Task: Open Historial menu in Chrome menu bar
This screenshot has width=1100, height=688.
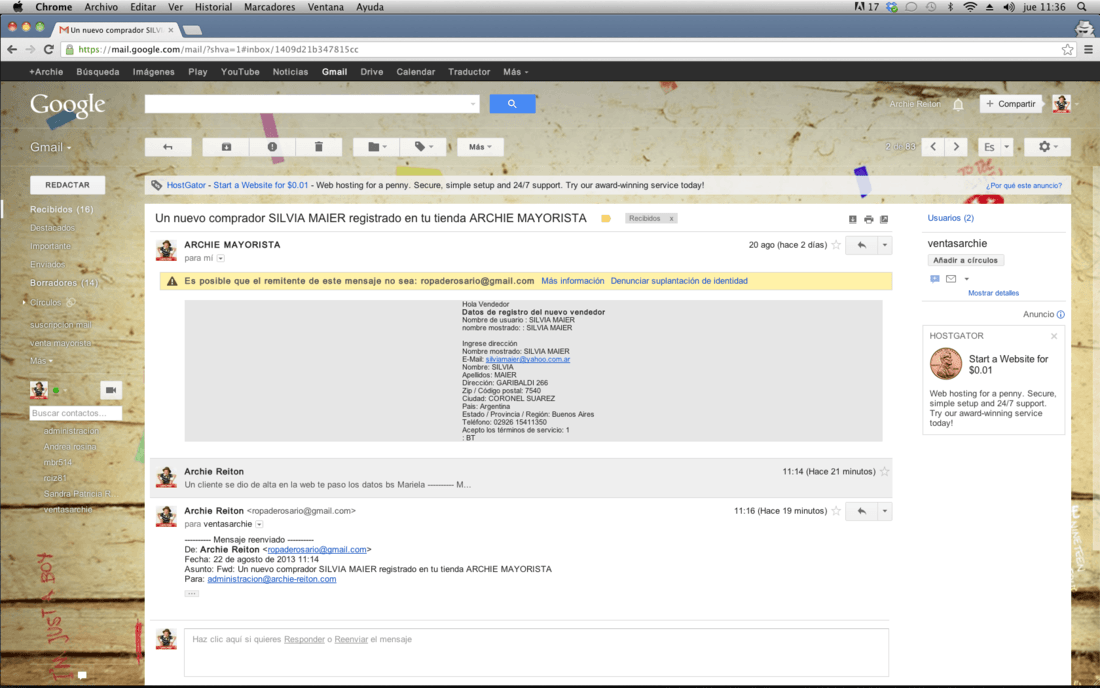Action: (x=213, y=7)
